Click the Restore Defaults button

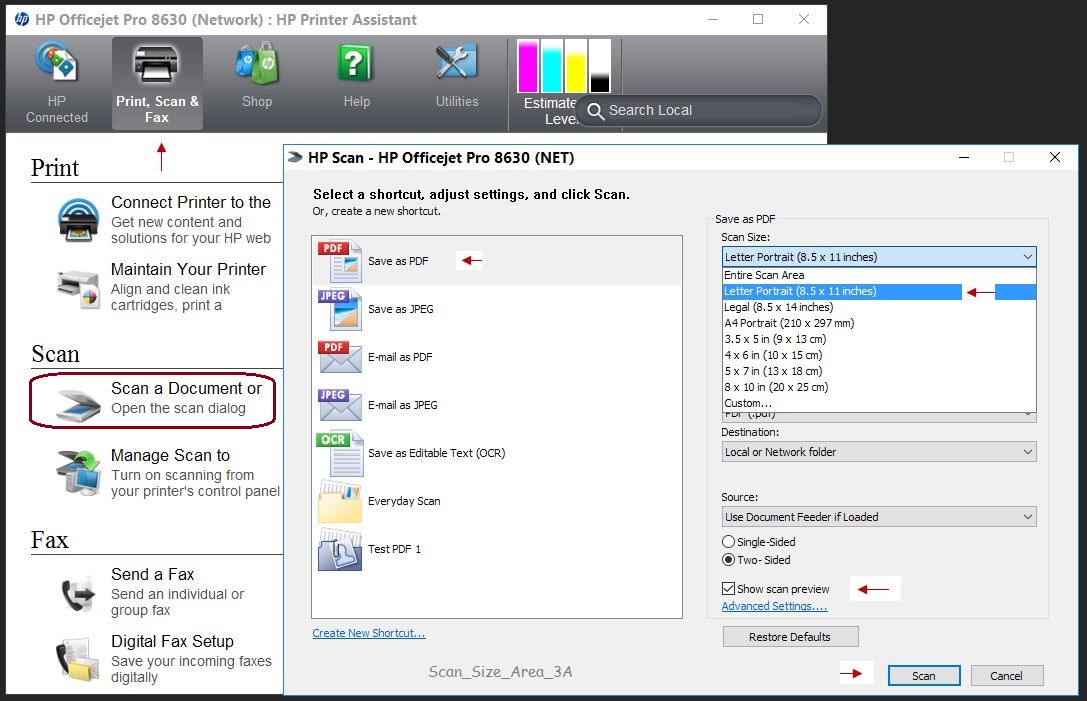click(x=790, y=637)
